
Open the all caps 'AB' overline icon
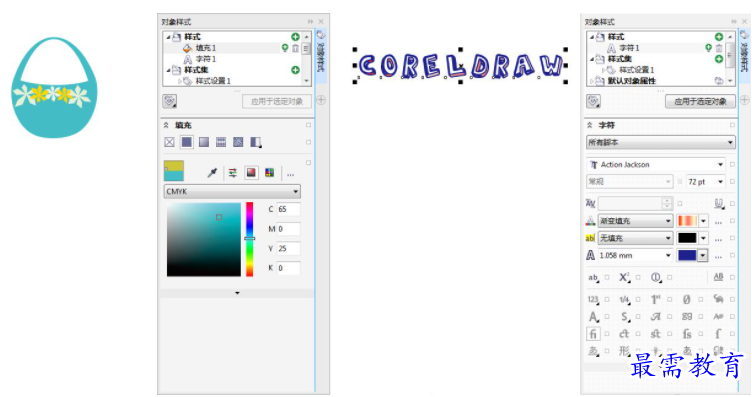(x=718, y=277)
